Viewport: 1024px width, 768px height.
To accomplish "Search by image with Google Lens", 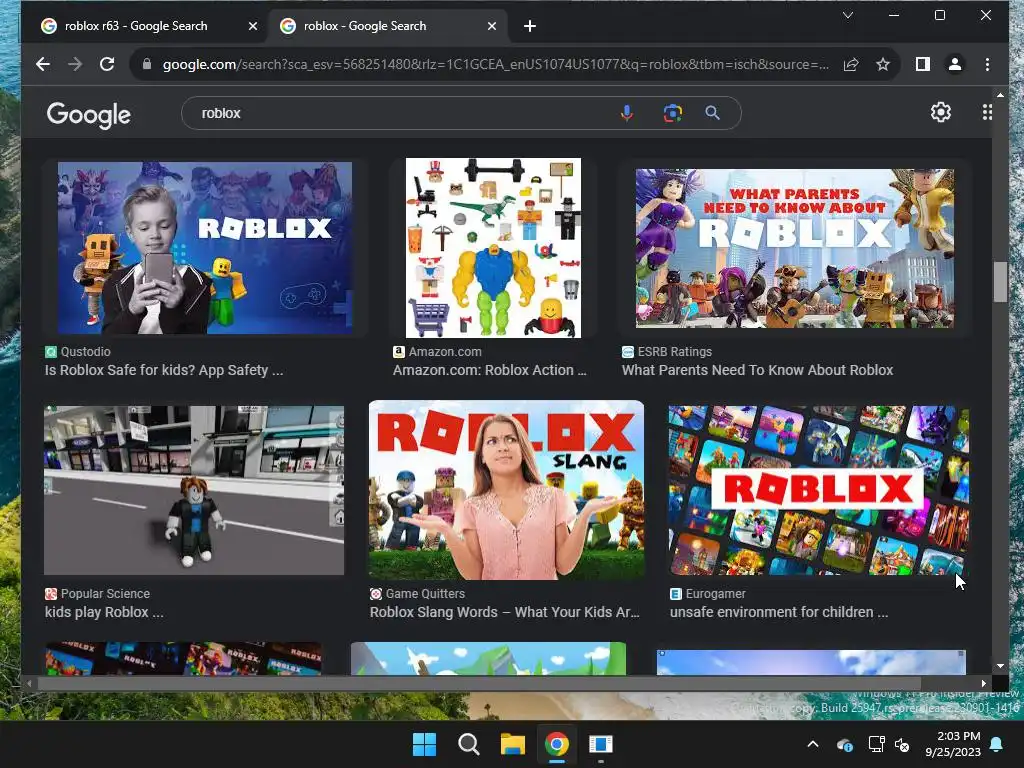I will (673, 113).
